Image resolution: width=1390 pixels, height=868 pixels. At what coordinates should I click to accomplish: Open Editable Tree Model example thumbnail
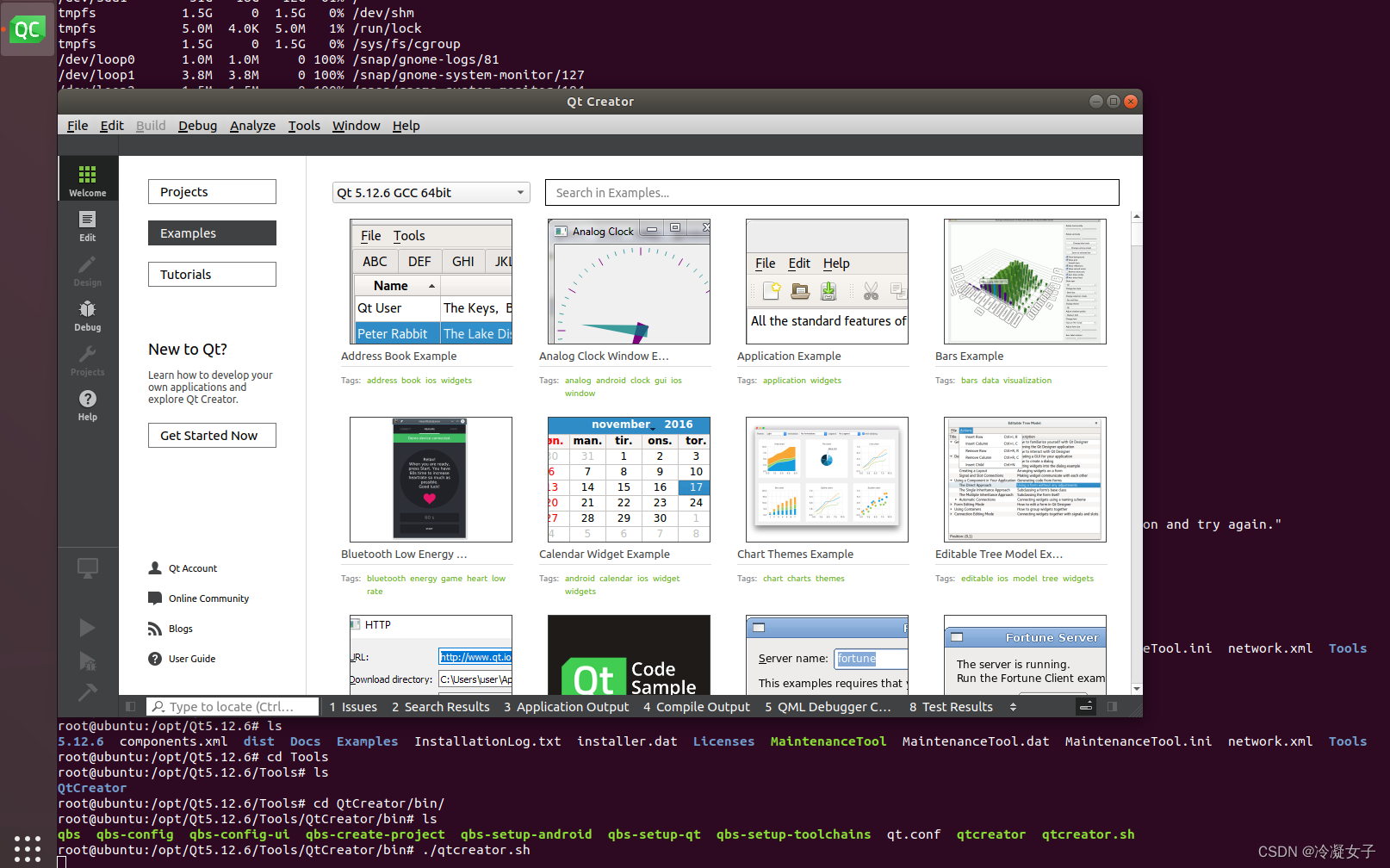(x=1025, y=480)
